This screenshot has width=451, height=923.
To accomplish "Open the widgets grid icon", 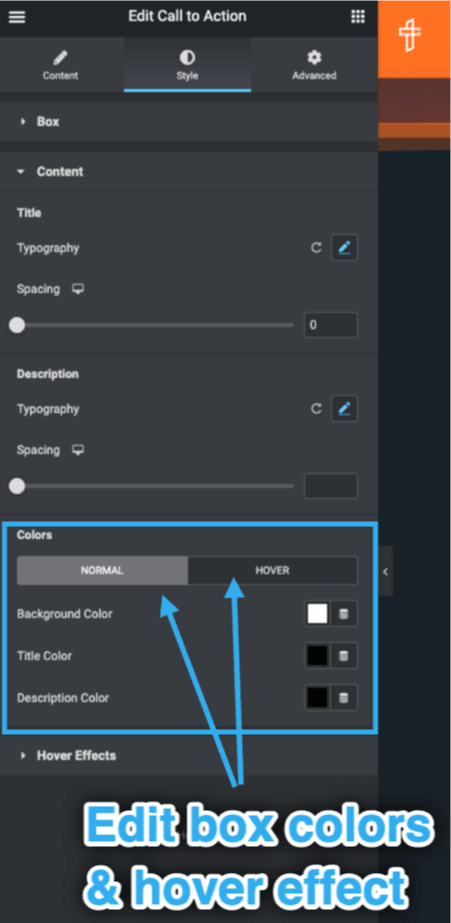I will pyautogui.click(x=358, y=16).
